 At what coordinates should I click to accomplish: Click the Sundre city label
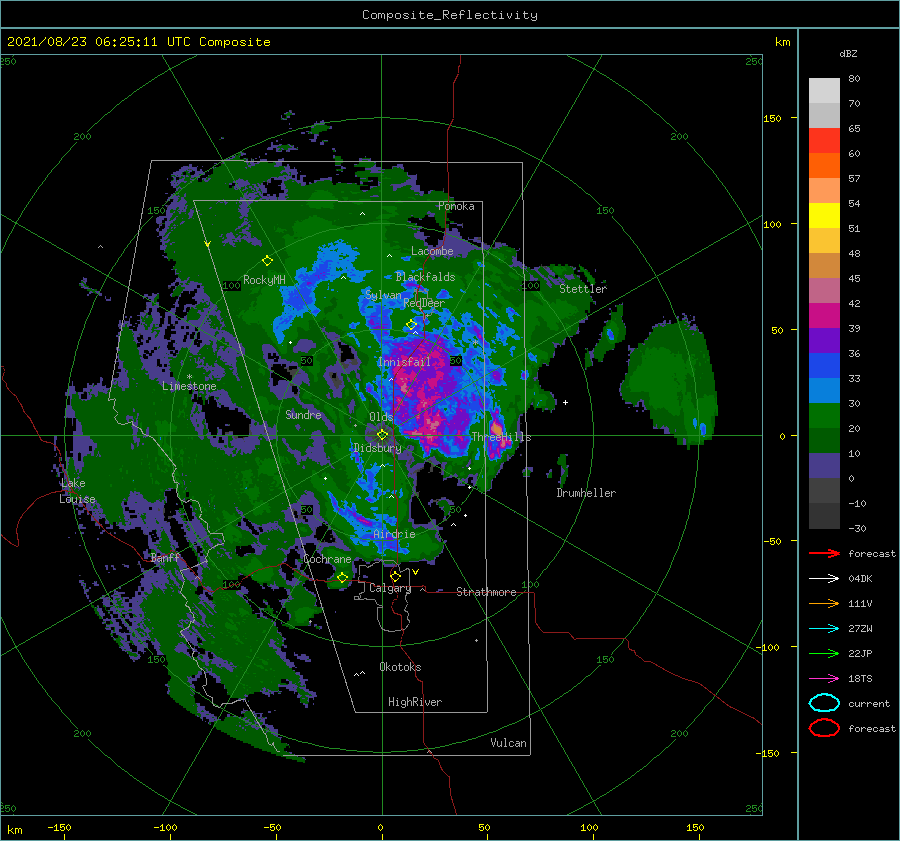(303, 414)
